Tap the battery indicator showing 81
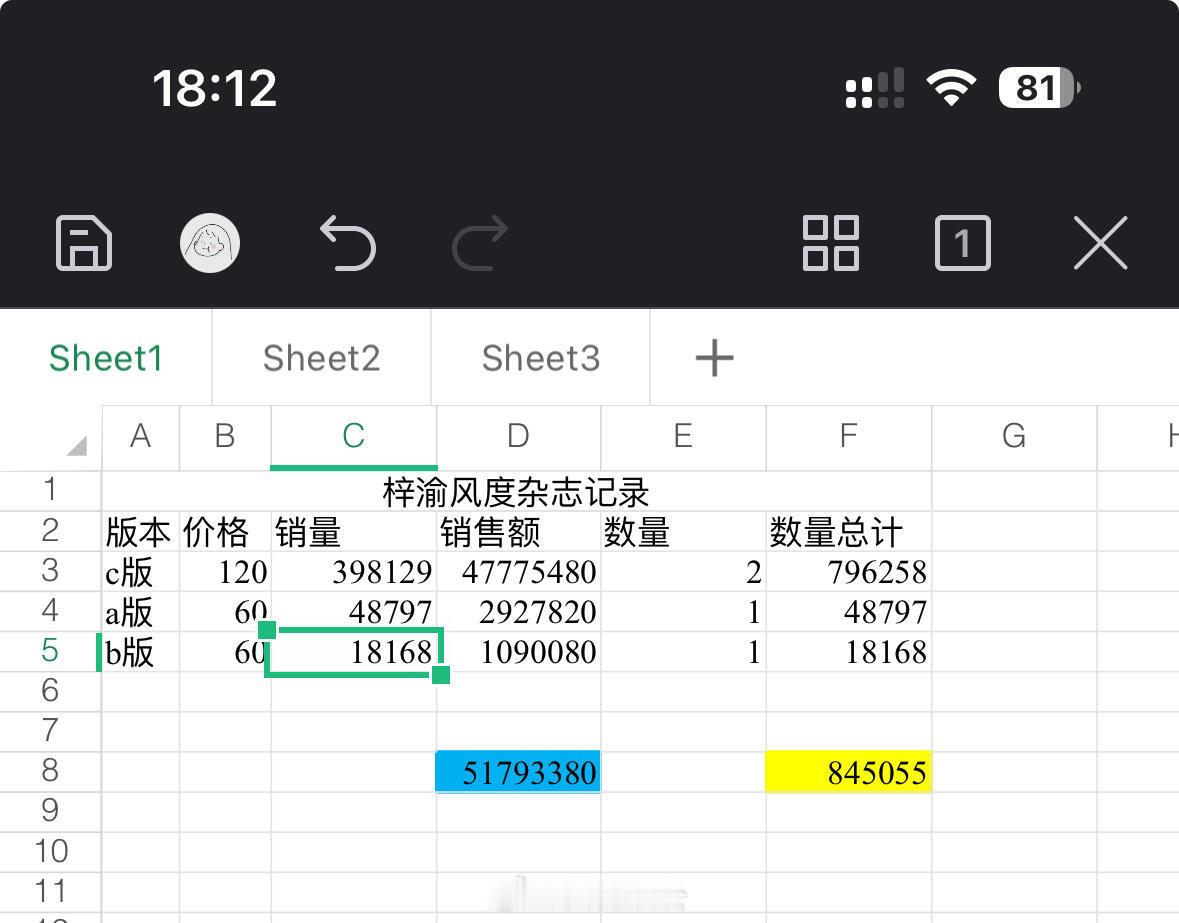This screenshot has width=1179, height=923. pyautogui.click(x=1039, y=88)
